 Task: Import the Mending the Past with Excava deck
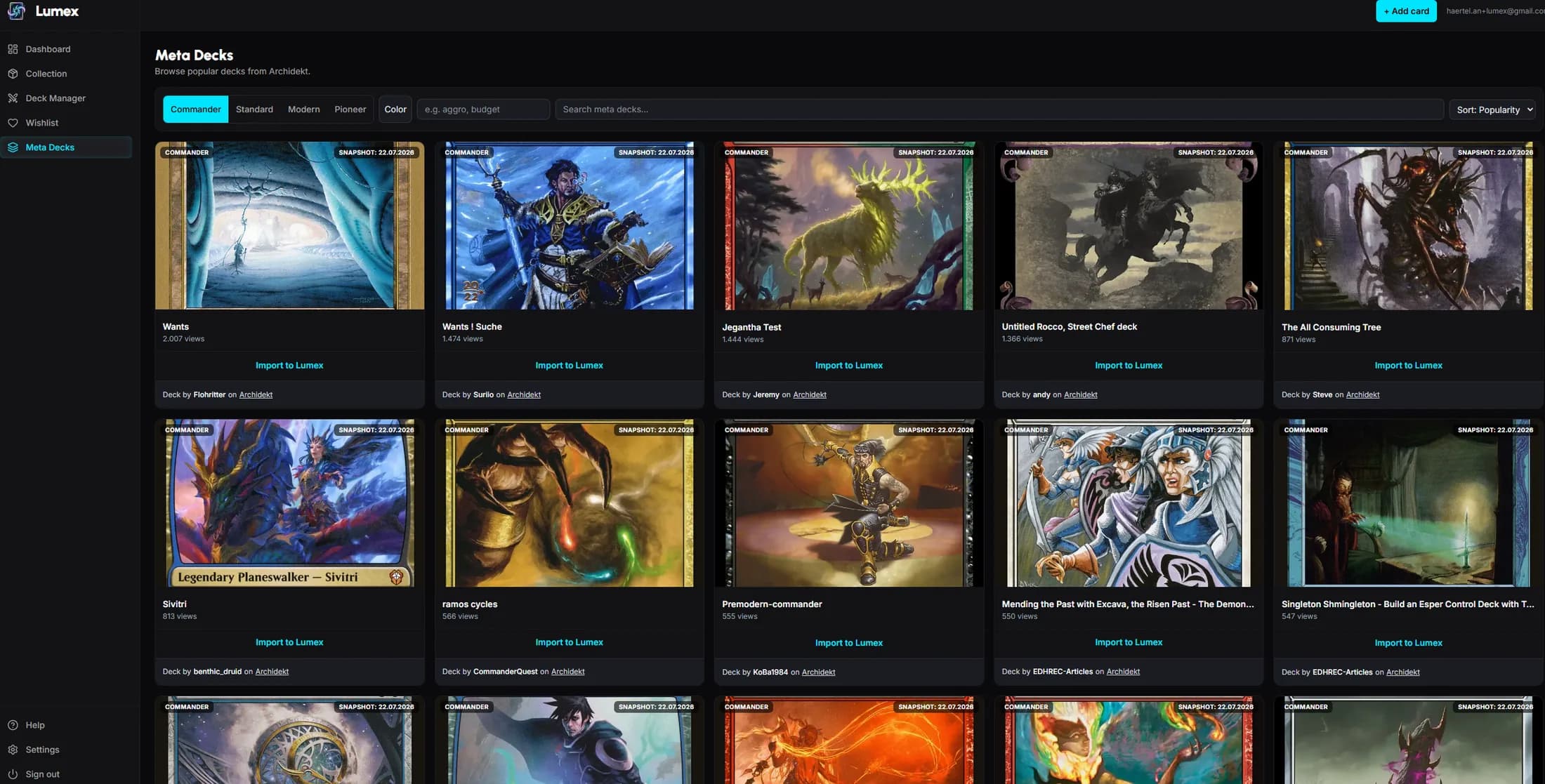click(1129, 642)
